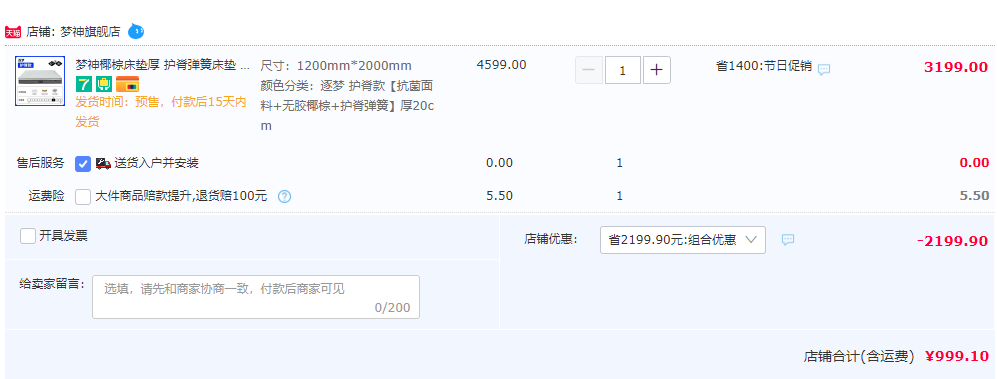Click the green 7-day return badge icon
The image size is (997, 379).
pyautogui.click(x=84, y=84)
